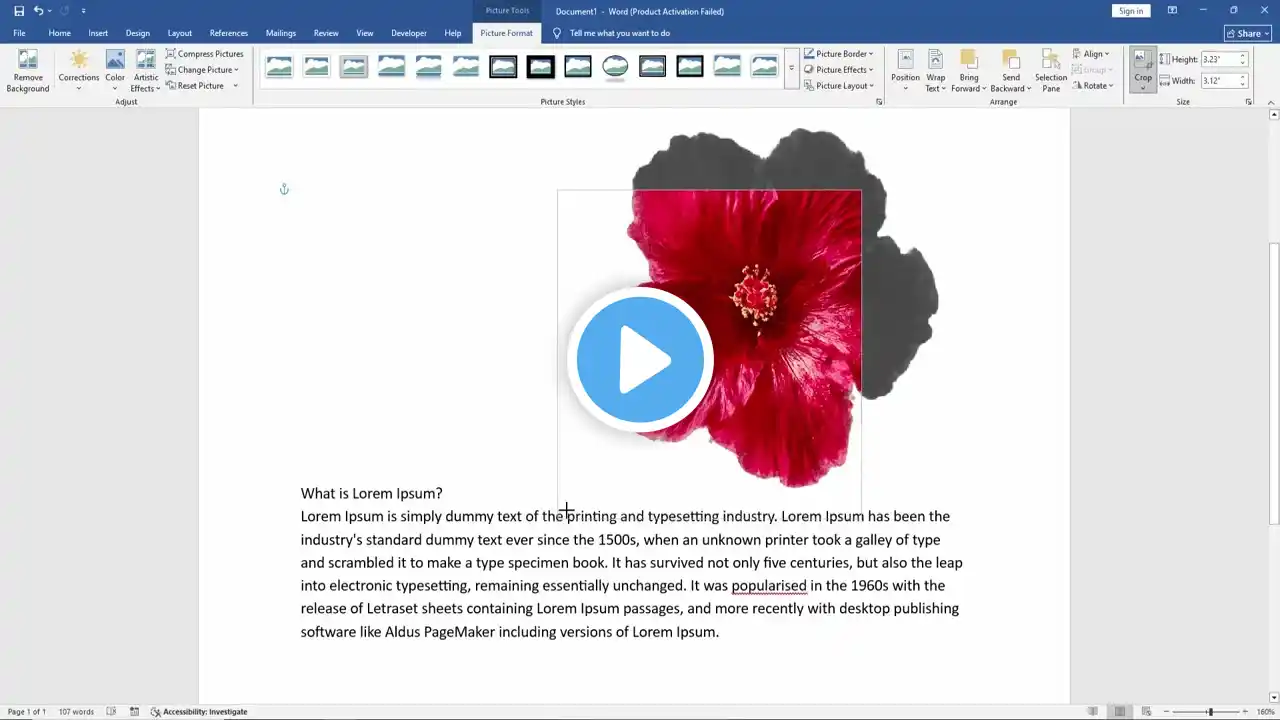Open the Corrections tool
The image size is (1280, 720).
78,62
